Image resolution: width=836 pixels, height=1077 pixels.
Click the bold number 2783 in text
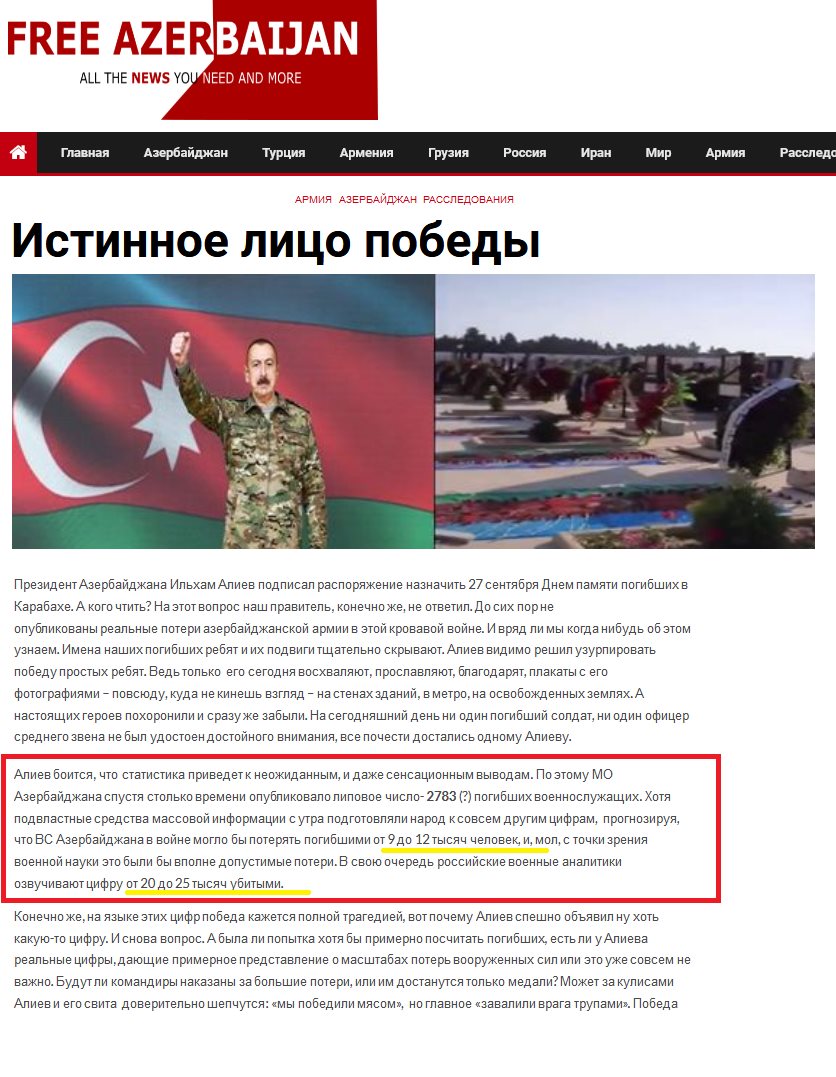click(441, 797)
